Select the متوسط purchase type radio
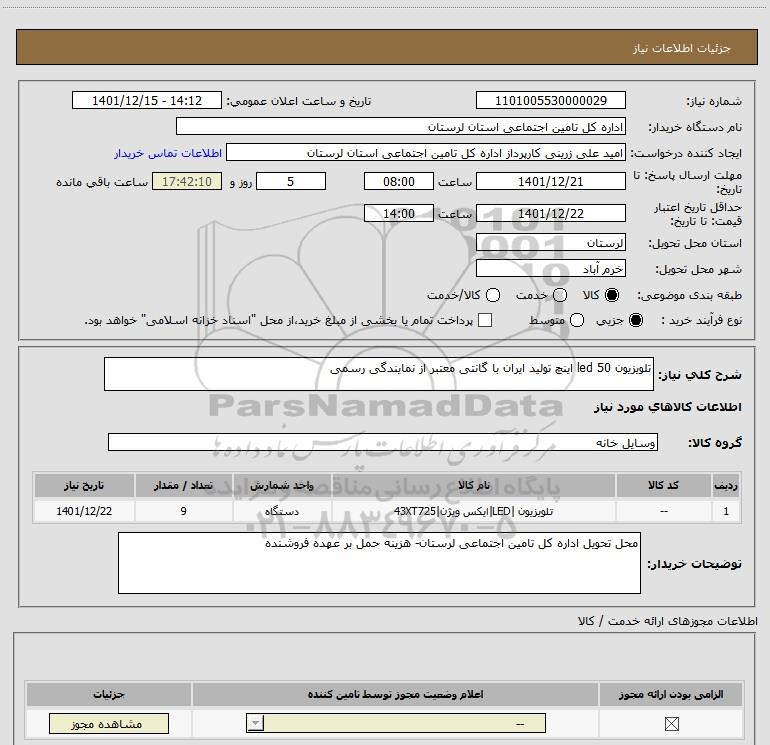This screenshot has width=770, height=745. point(577,320)
